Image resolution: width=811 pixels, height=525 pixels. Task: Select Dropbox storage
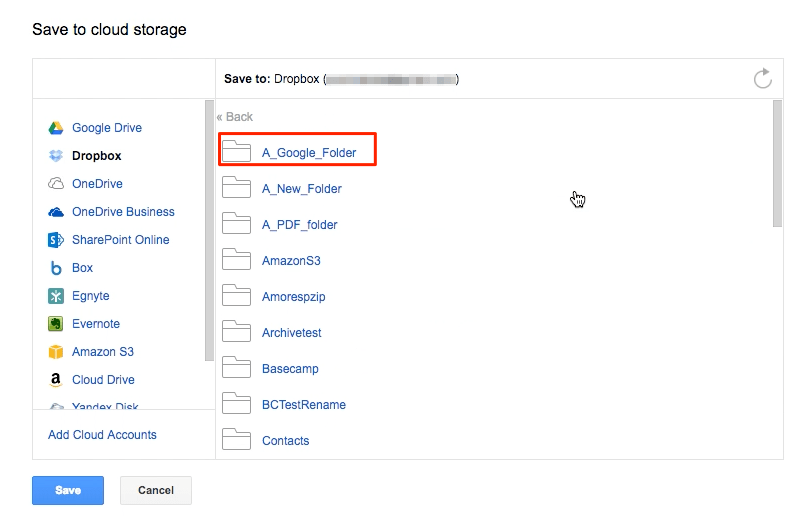97,156
